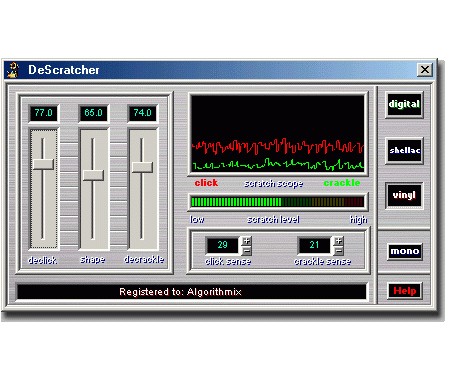
Task: Click the 'crackle sense' label
Action: coord(322,261)
